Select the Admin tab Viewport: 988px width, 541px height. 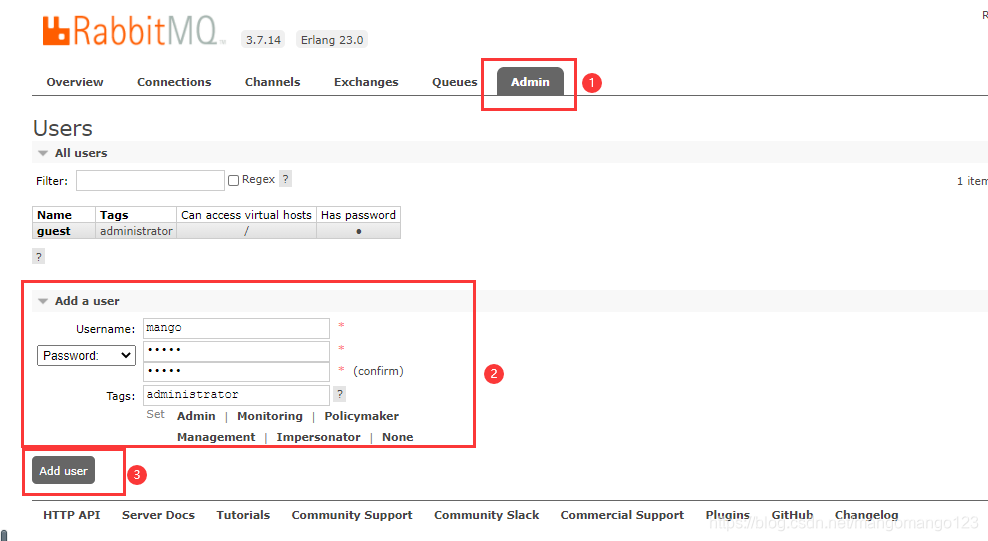tap(530, 82)
